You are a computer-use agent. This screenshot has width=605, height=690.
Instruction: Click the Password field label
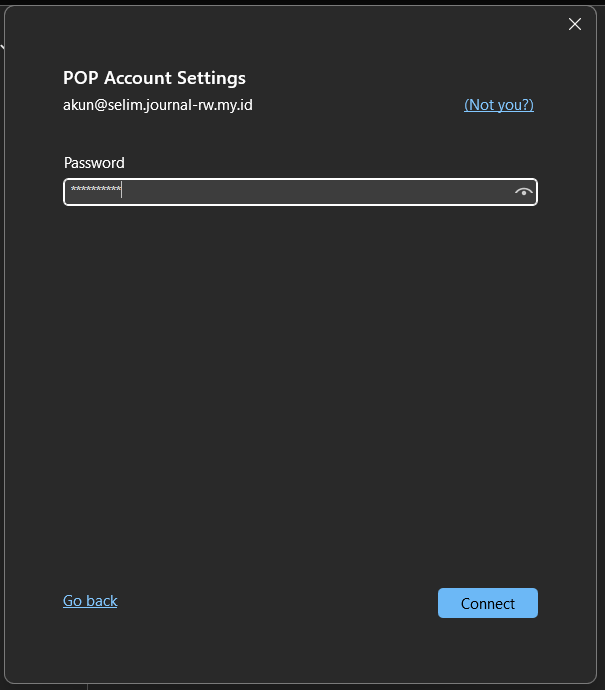[x=94, y=163]
